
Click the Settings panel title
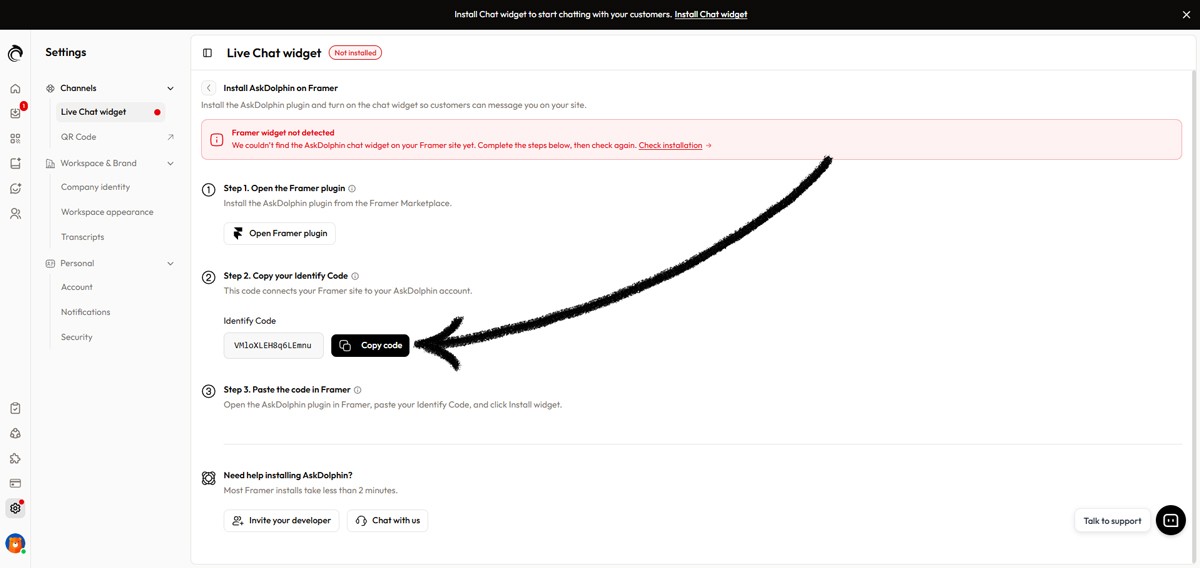point(66,52)
